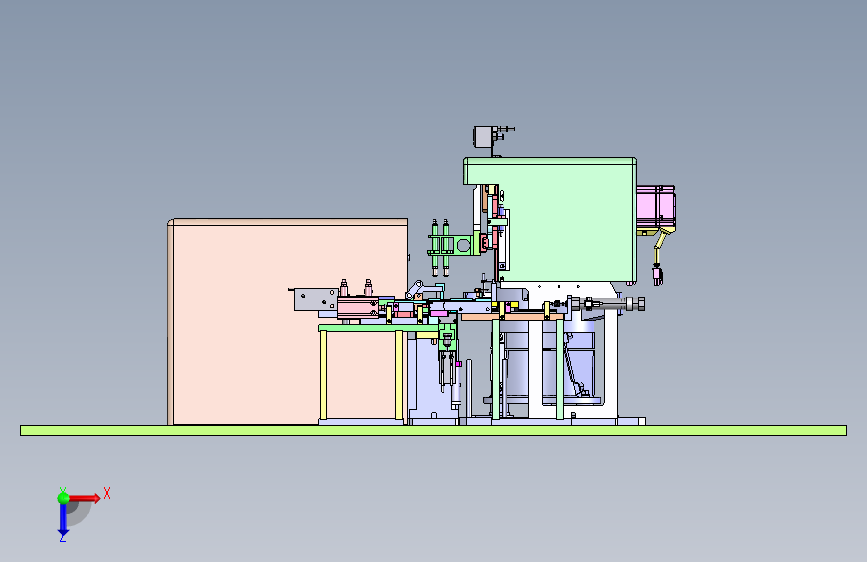Select the threaded rod with hex nuts
Viewport: 867px width, 562px height.
(607, 304)
